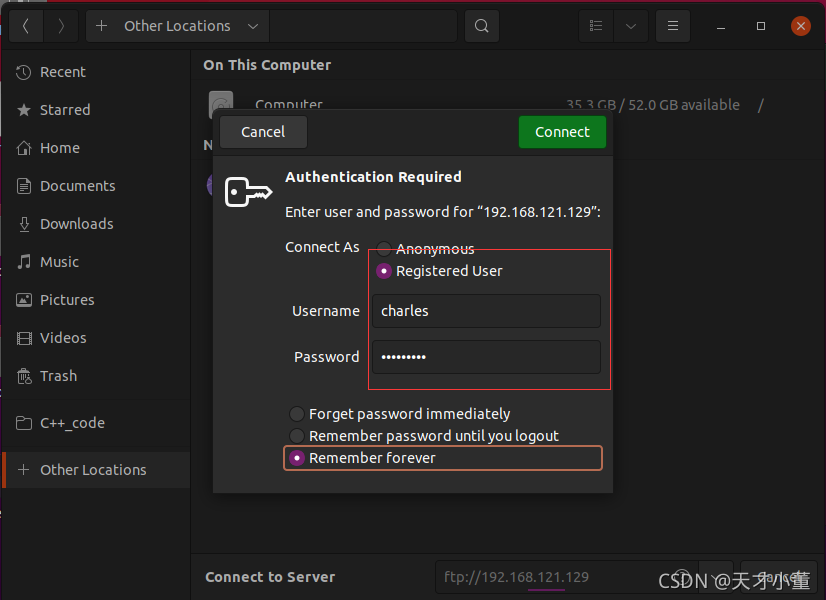
Task: Open the C++_code bookmark
Action: point(96,423)
